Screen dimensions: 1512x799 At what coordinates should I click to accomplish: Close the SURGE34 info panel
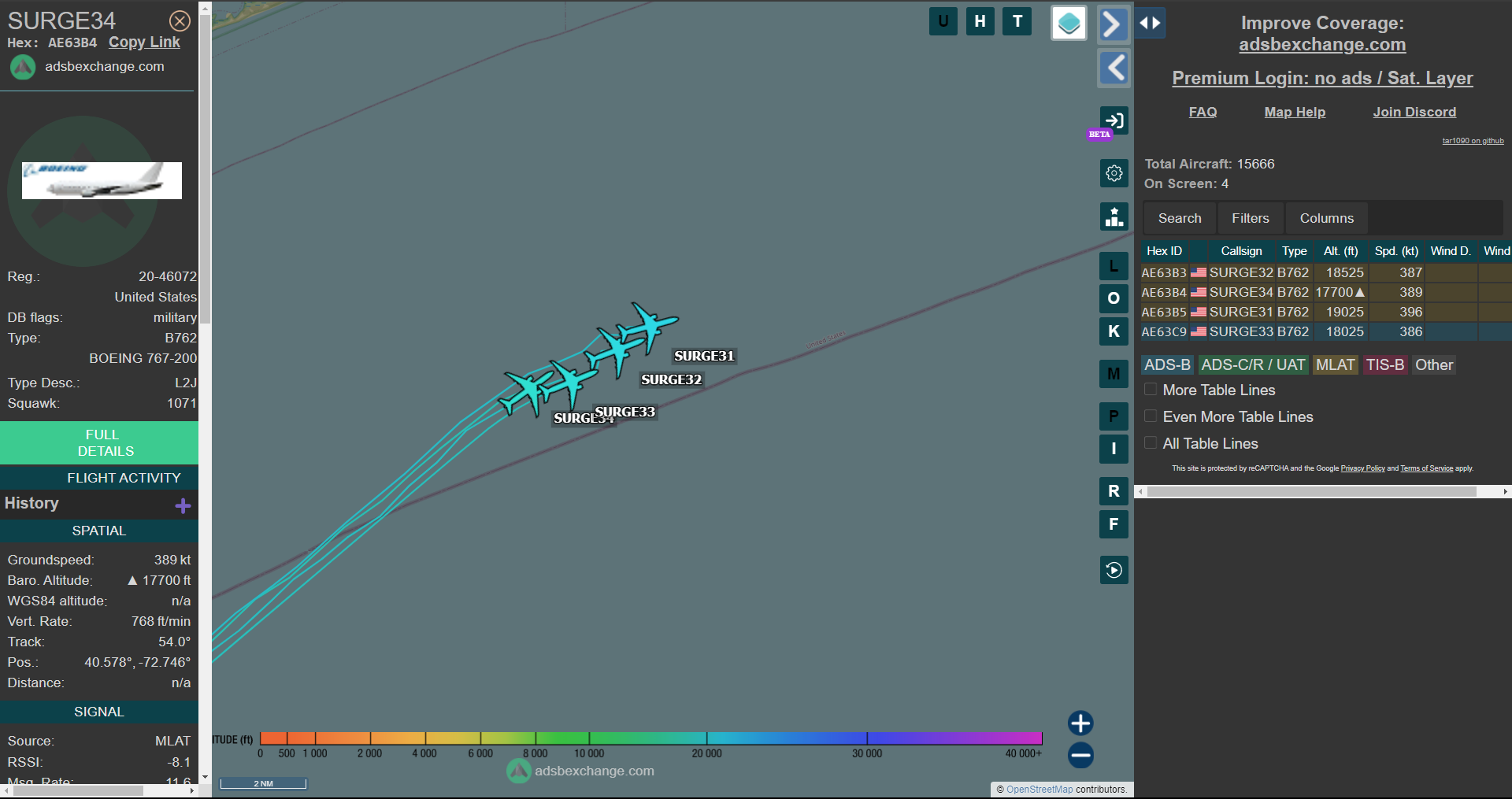(x=180, y=21)
